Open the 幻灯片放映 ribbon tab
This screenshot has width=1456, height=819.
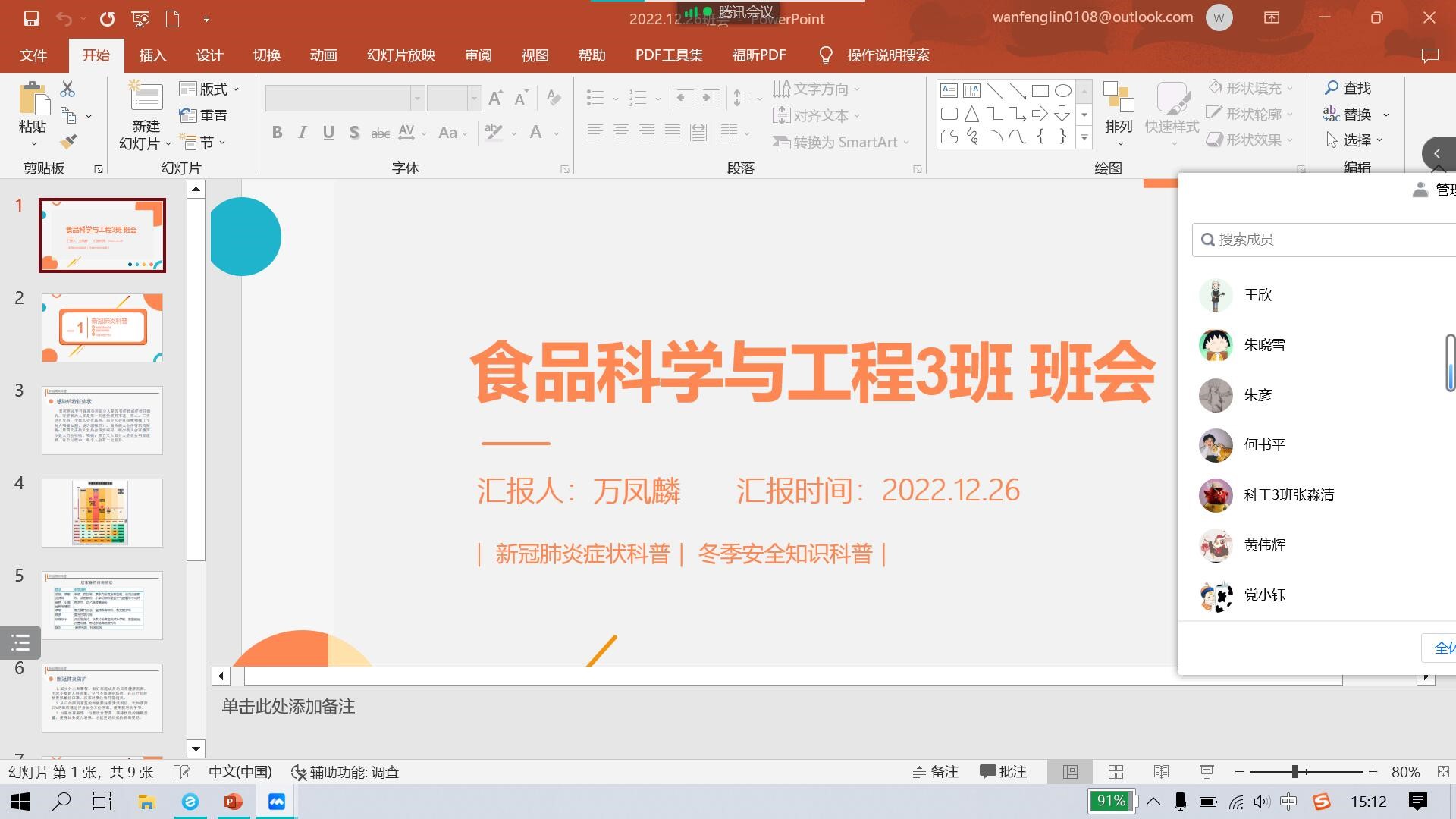[400, 55]
